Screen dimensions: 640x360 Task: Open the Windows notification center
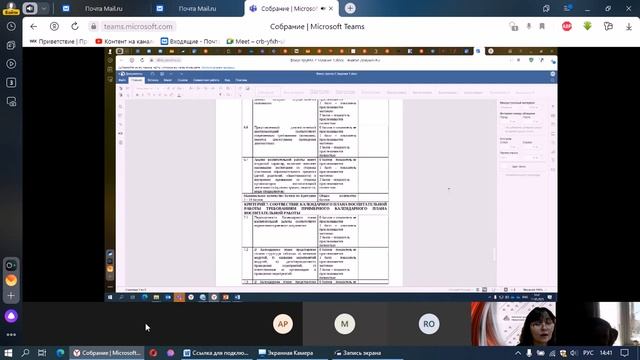pyautogui.click(x=624, y=353)
